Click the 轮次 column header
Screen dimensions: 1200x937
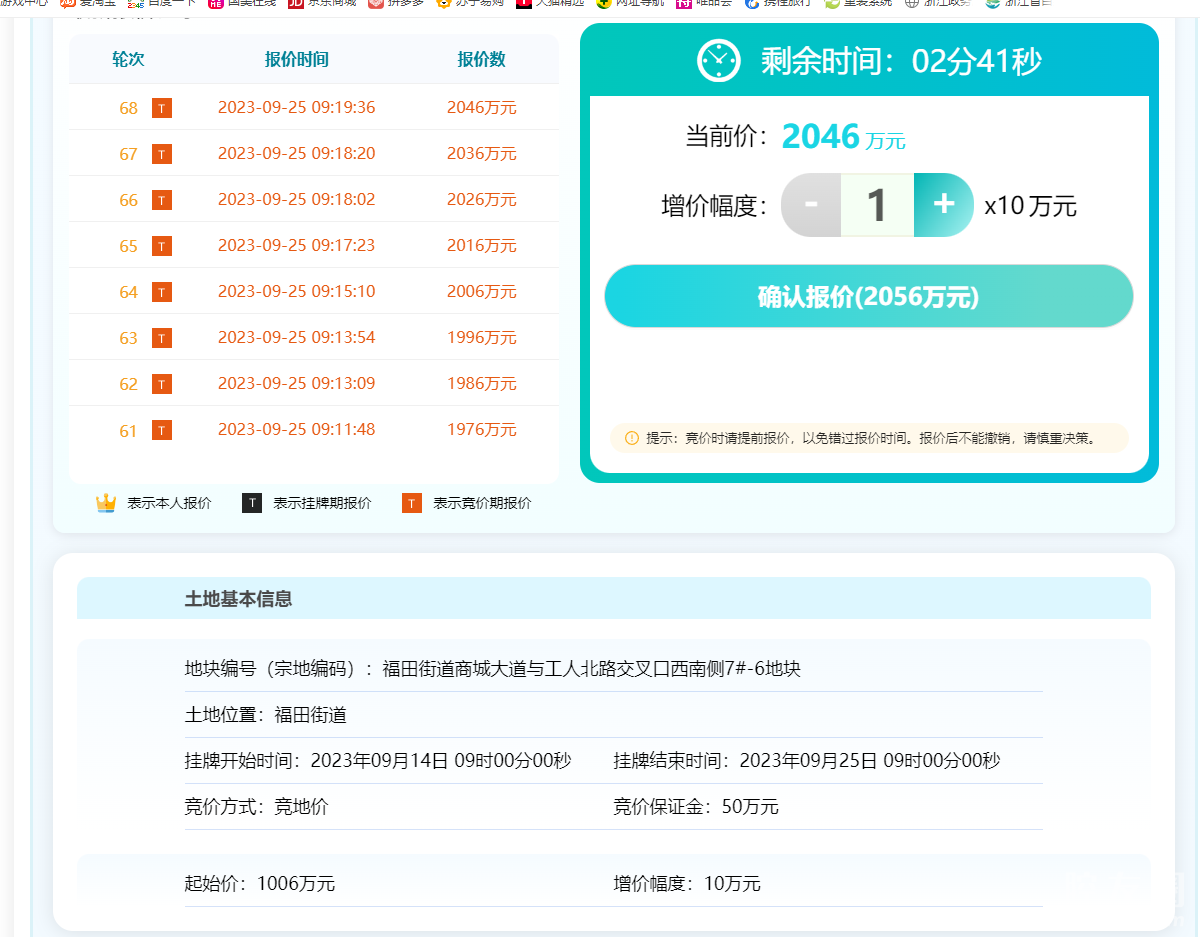pyautogui.click(x=128, y=60)
